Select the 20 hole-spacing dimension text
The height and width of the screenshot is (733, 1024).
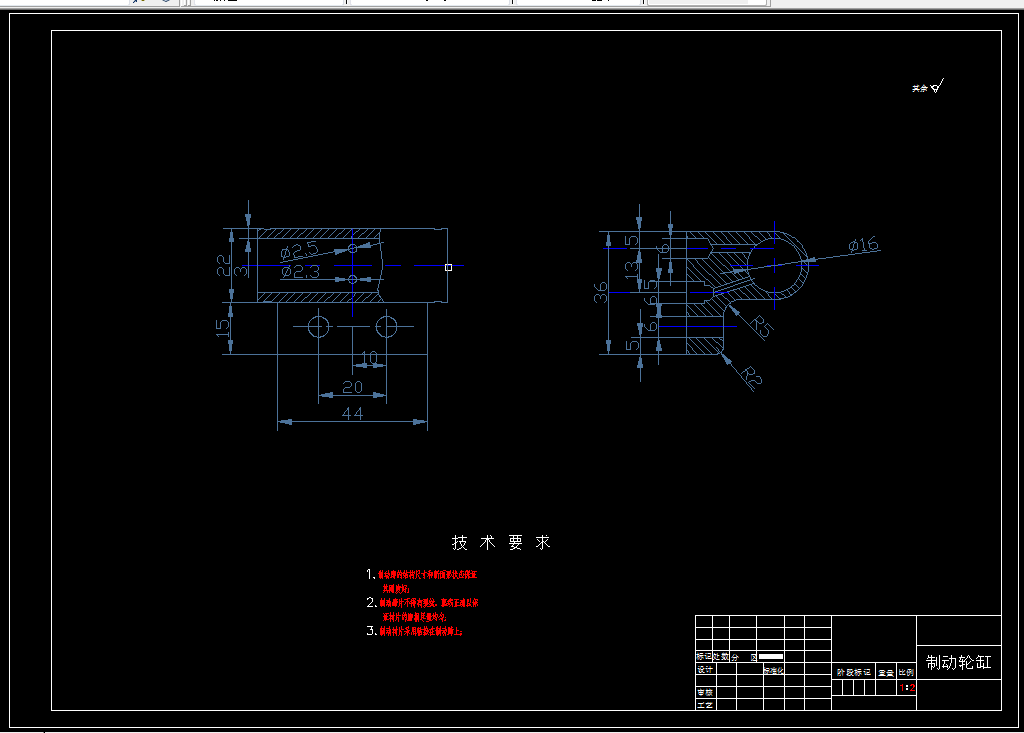(353, 387)
